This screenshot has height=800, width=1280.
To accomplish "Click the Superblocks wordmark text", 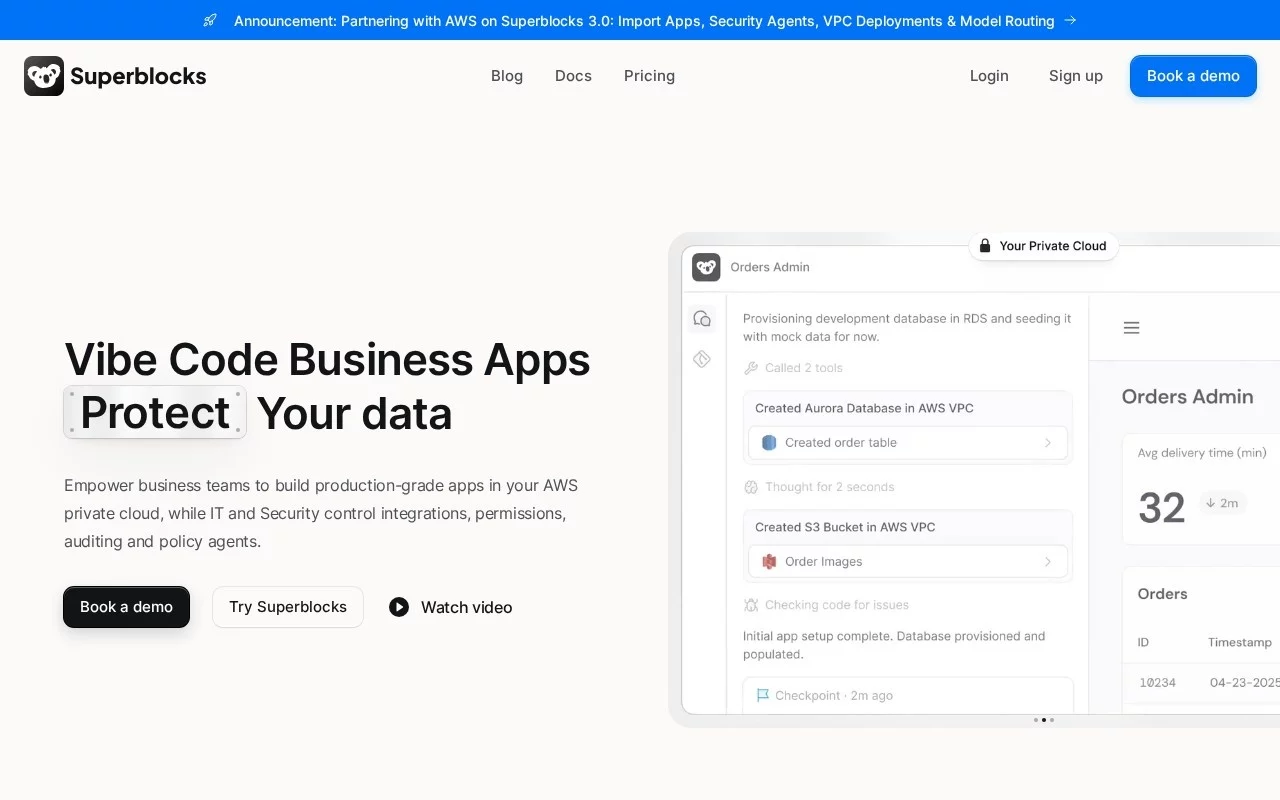I will 138,76.
